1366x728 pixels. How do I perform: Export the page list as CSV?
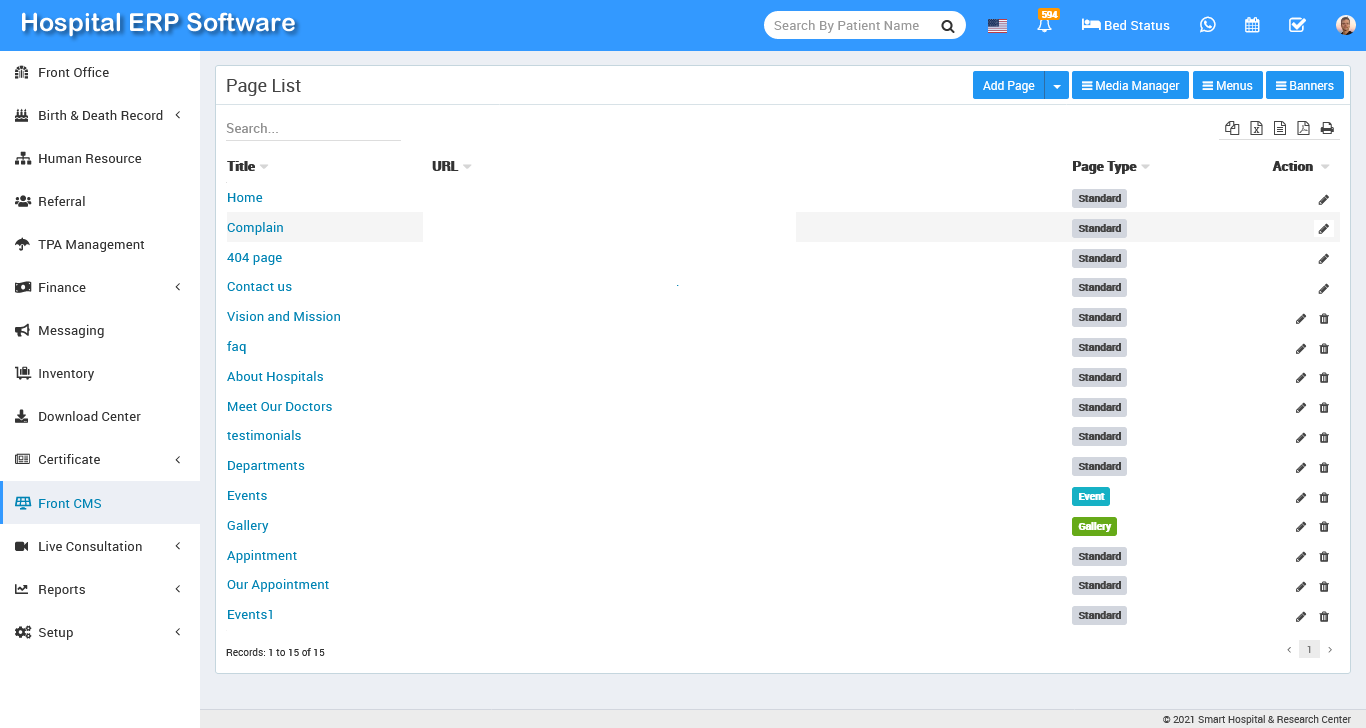coord(1280,128)
